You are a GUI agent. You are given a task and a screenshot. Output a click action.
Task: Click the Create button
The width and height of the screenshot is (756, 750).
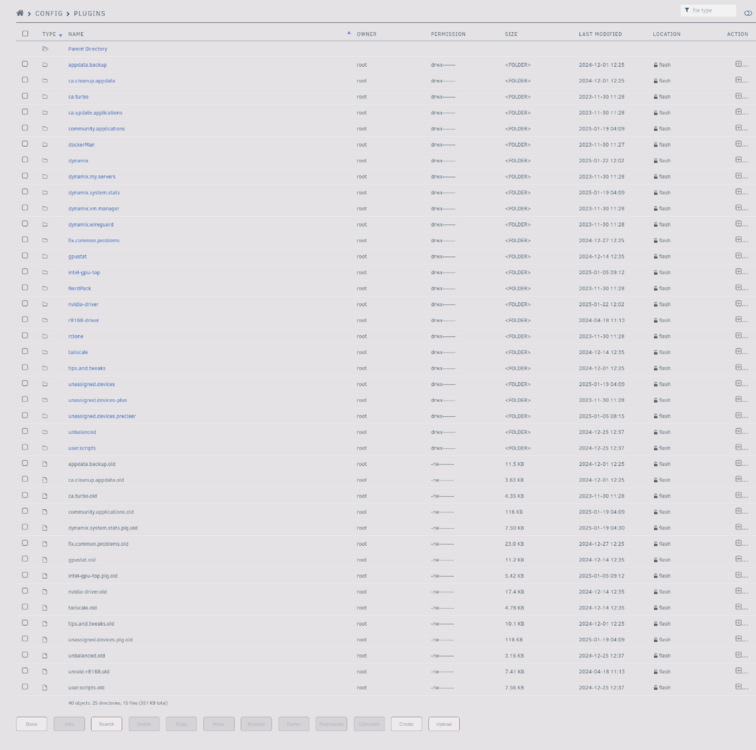406,723
